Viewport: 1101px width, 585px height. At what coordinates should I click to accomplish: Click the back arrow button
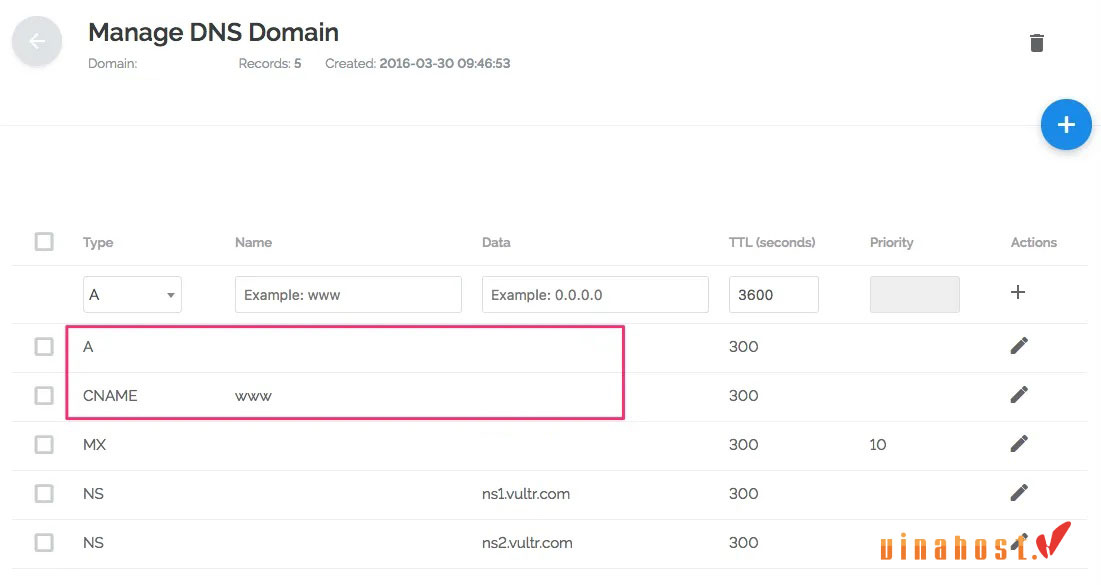tap(37, 42)
